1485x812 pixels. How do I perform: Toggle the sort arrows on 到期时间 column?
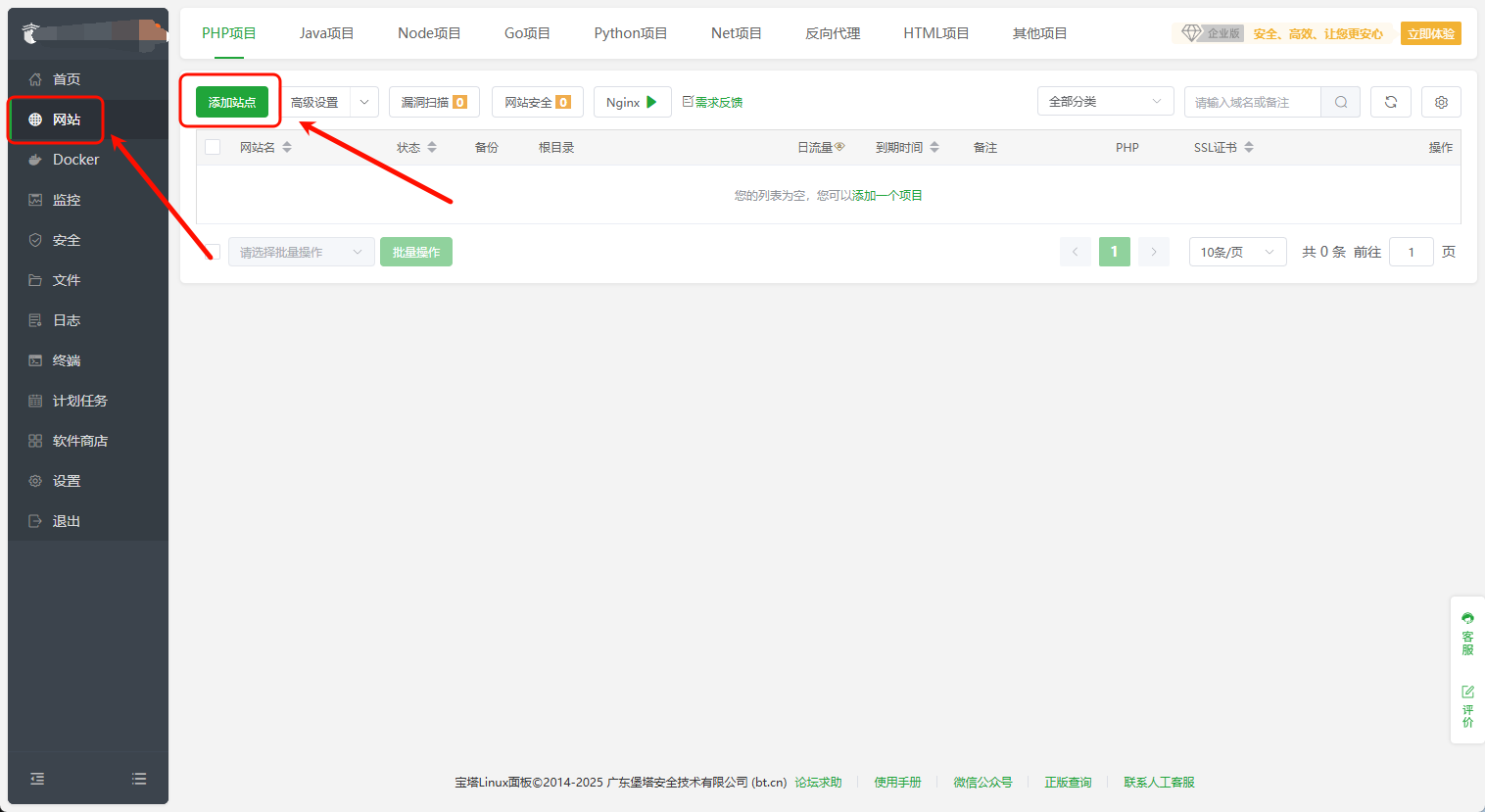coord(934,147)
